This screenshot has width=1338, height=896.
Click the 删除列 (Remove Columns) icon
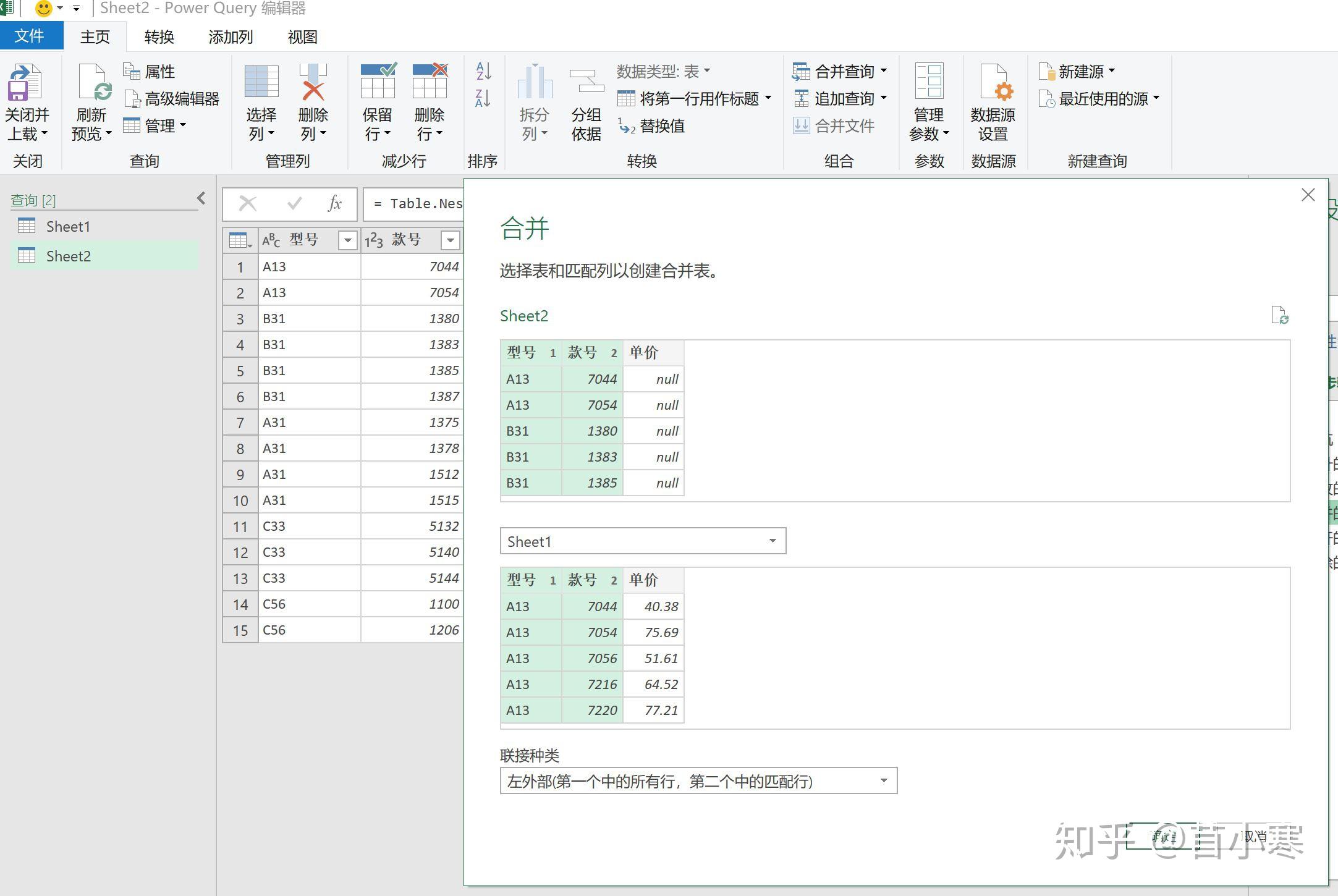tap(313, 102)
